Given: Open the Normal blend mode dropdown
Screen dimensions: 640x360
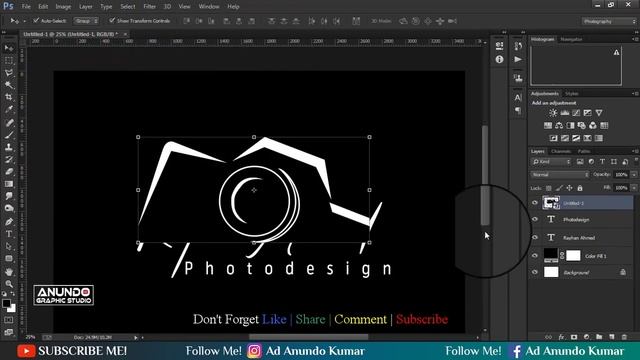Looking at the screenshot, I should [560, 174].
